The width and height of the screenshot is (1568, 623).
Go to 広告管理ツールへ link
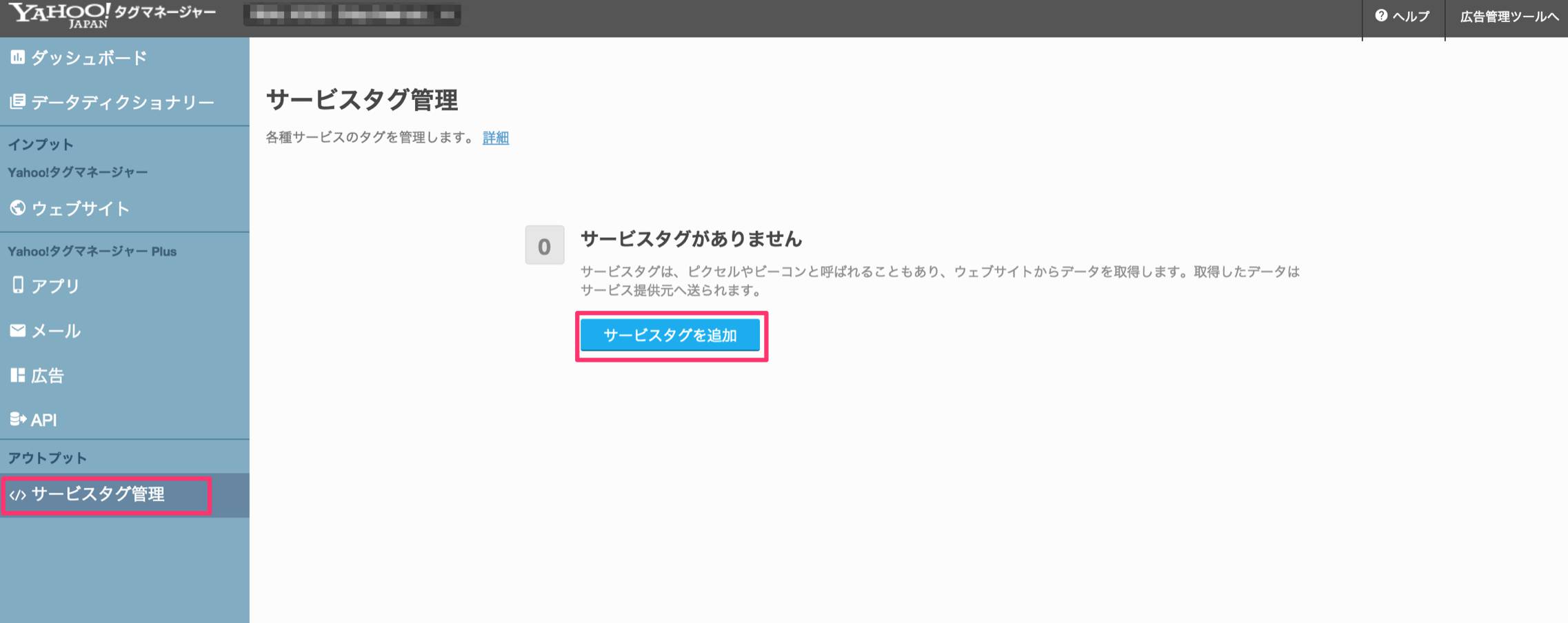point(1509,17)
